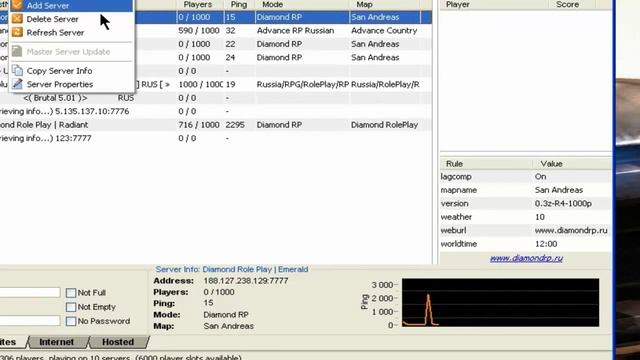Viewport: 640px width, 360px height.
Task: Select the 123:7777 server row
Action: (216, 138)
